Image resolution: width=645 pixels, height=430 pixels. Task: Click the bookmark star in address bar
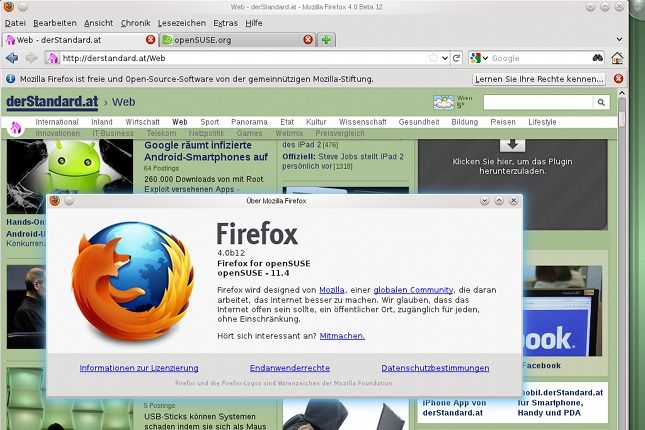click(433, 58)
